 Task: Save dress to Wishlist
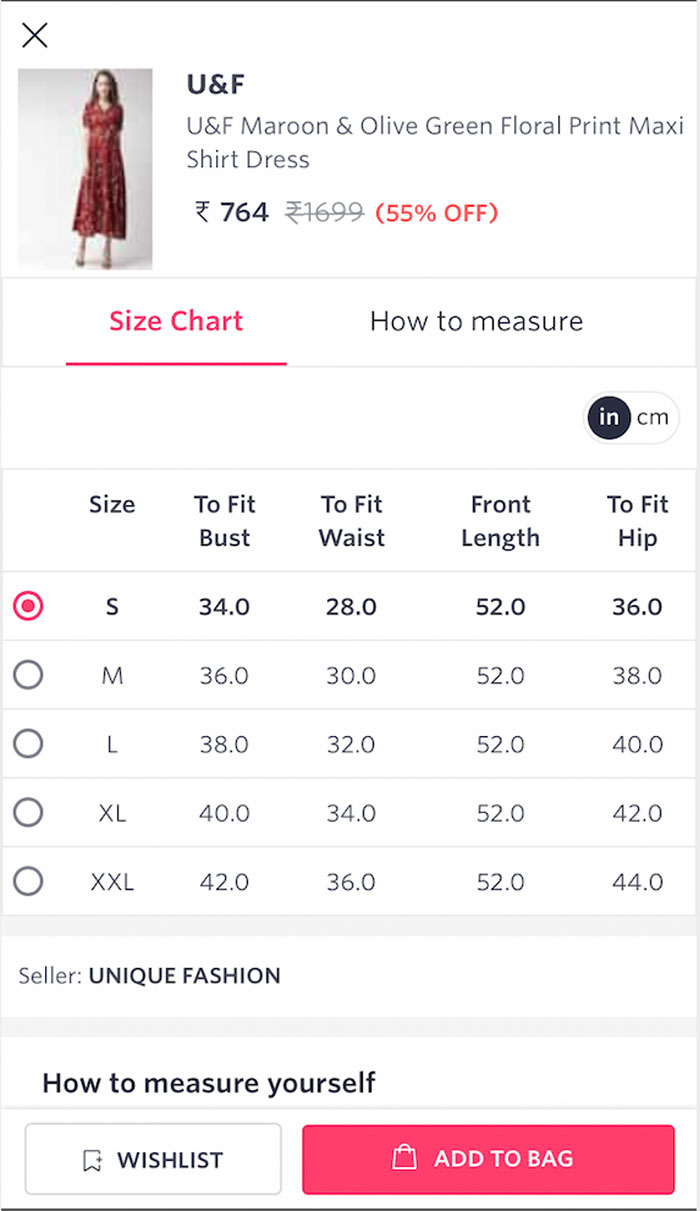click(x=153, y=1159)
